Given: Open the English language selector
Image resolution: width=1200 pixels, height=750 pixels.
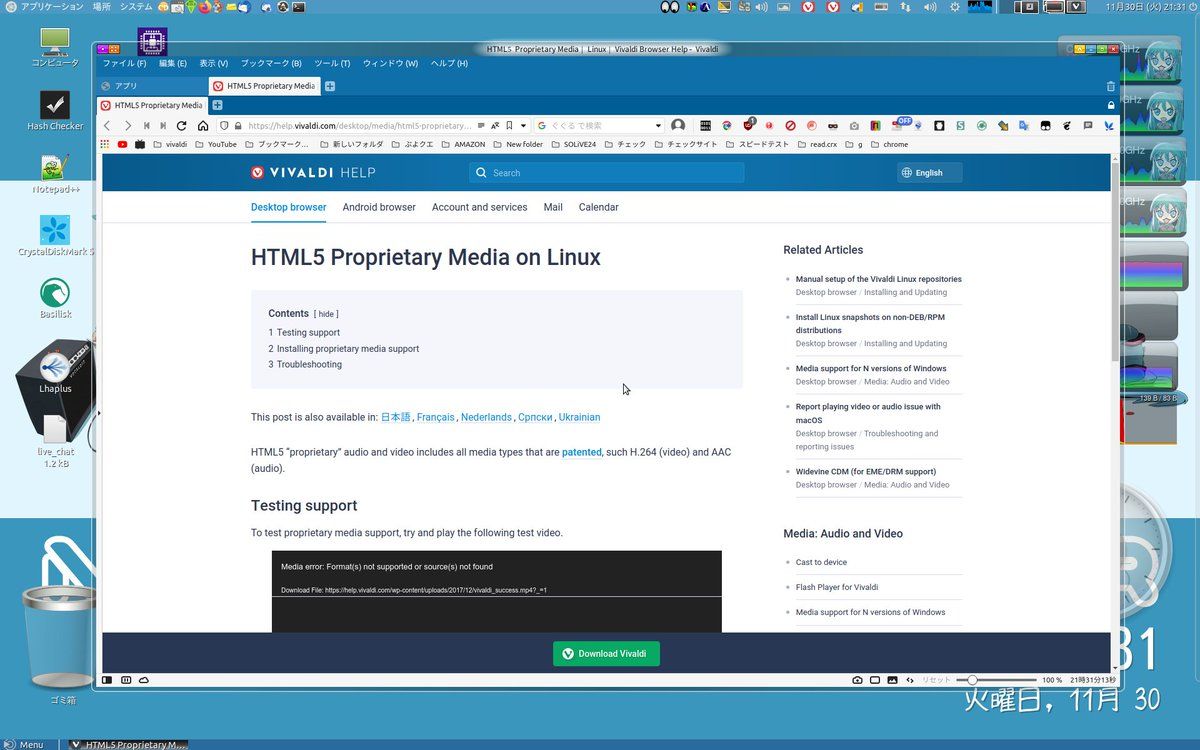Looking at the screenshot, I should 929,173.
